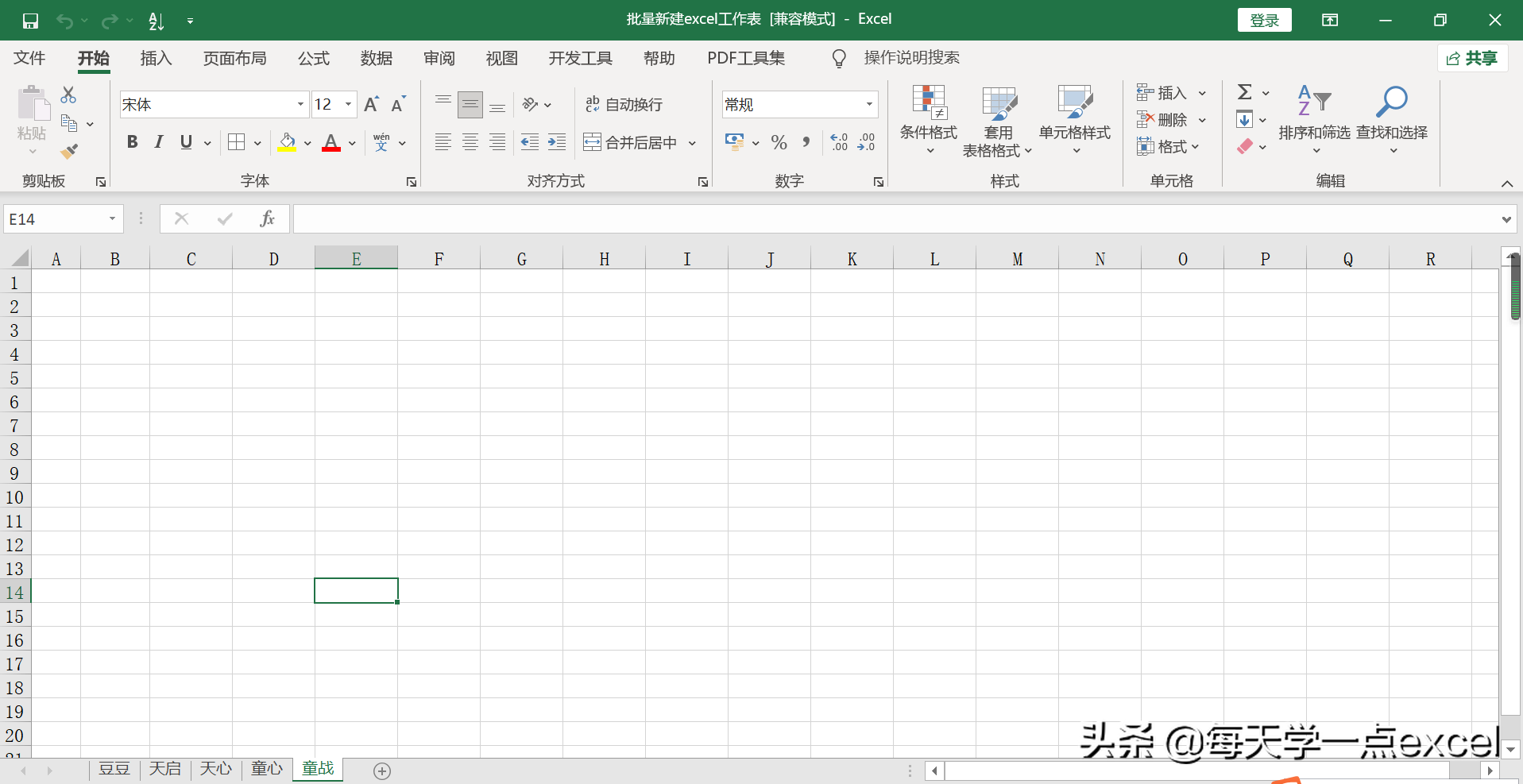
Task: Click the Decrease Indent icon
Action: [x=530, y=142]
